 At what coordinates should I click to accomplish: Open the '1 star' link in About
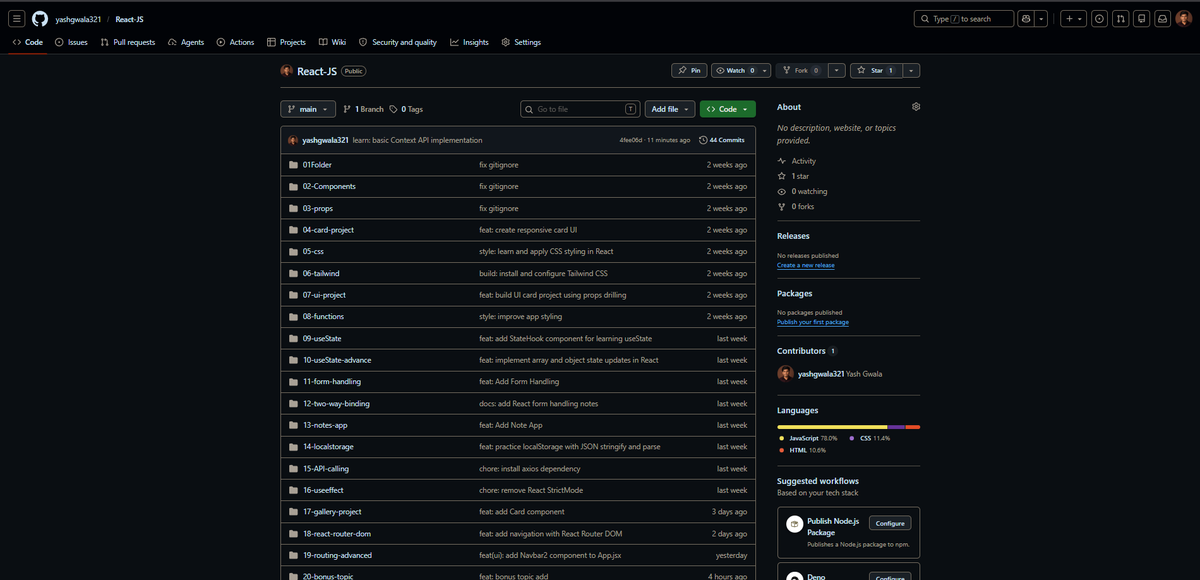click(x=793, y=176)
